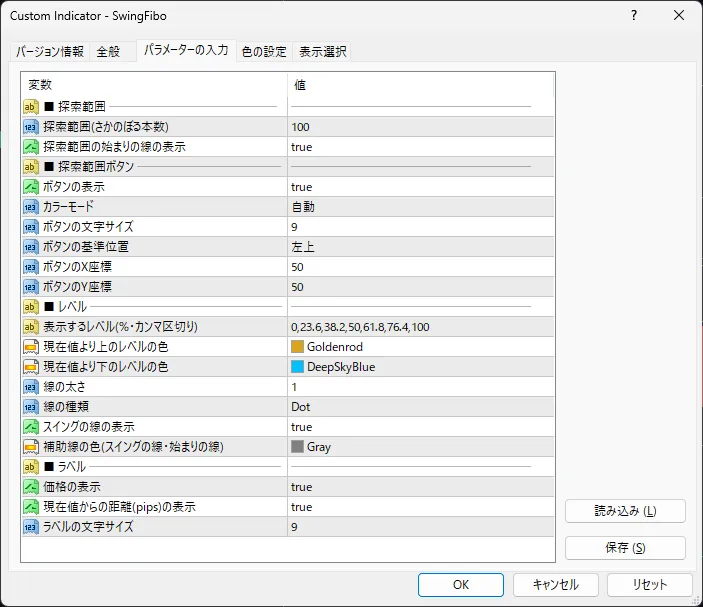The width and height of the screenshot is (703, 607).
Task: Click the bool icon beside 現在値からの距離(pips)の表示
Action: point(30,507)
